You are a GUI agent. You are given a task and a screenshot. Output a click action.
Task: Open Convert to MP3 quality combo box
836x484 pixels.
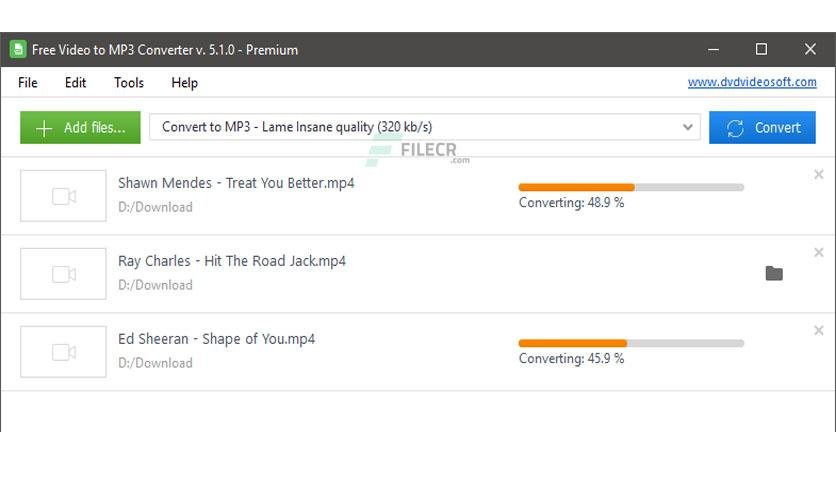point(424,127)
